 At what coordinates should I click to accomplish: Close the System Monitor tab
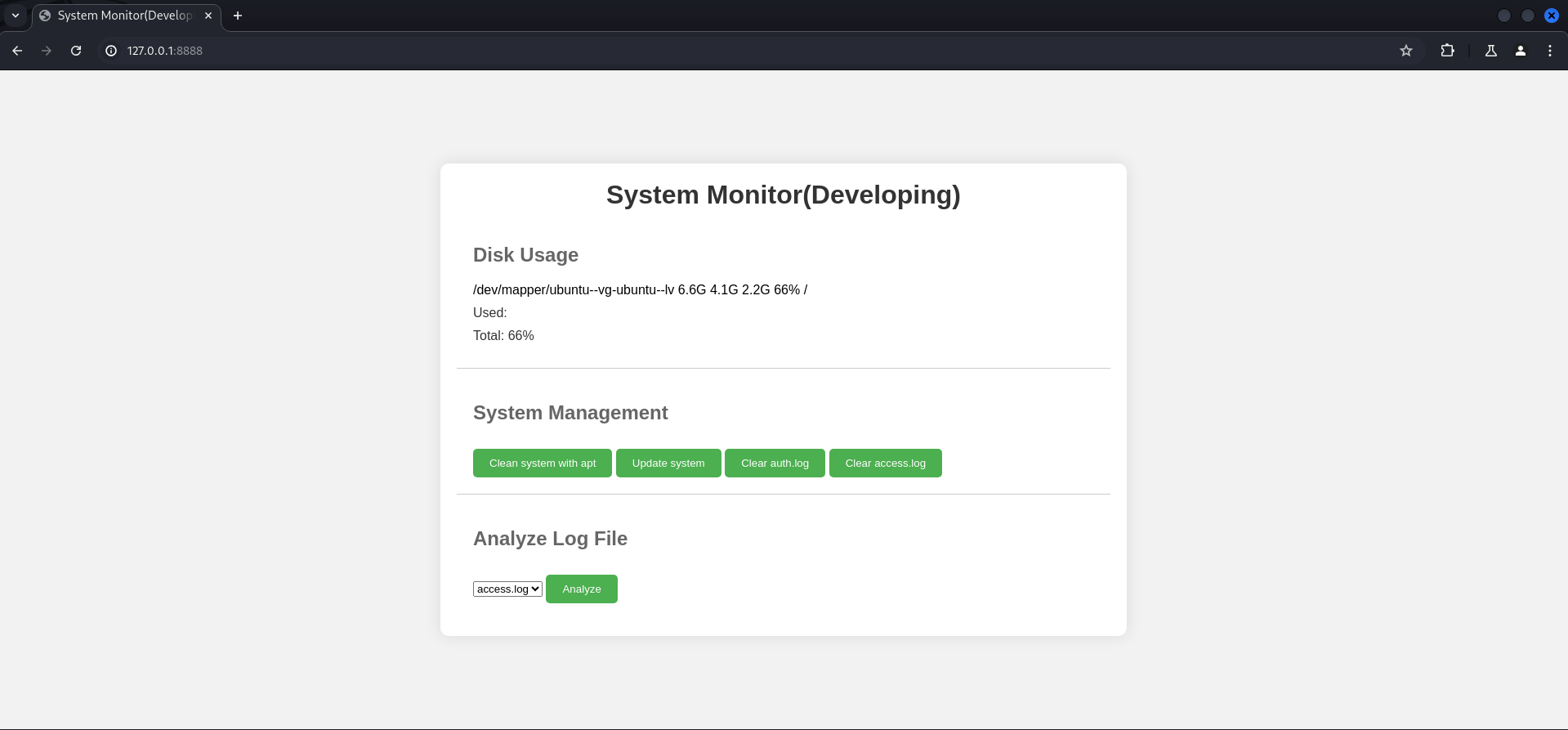click(x=208, y=16)
